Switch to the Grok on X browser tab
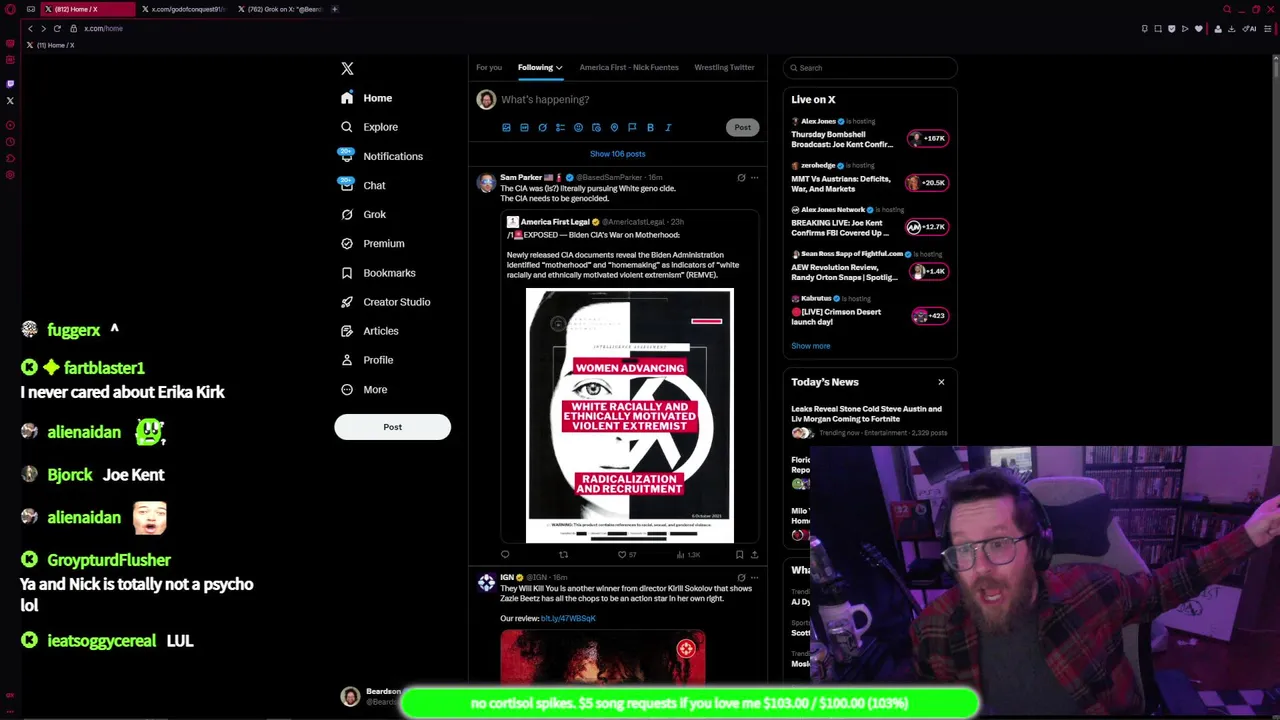 (x=280, y=9)
